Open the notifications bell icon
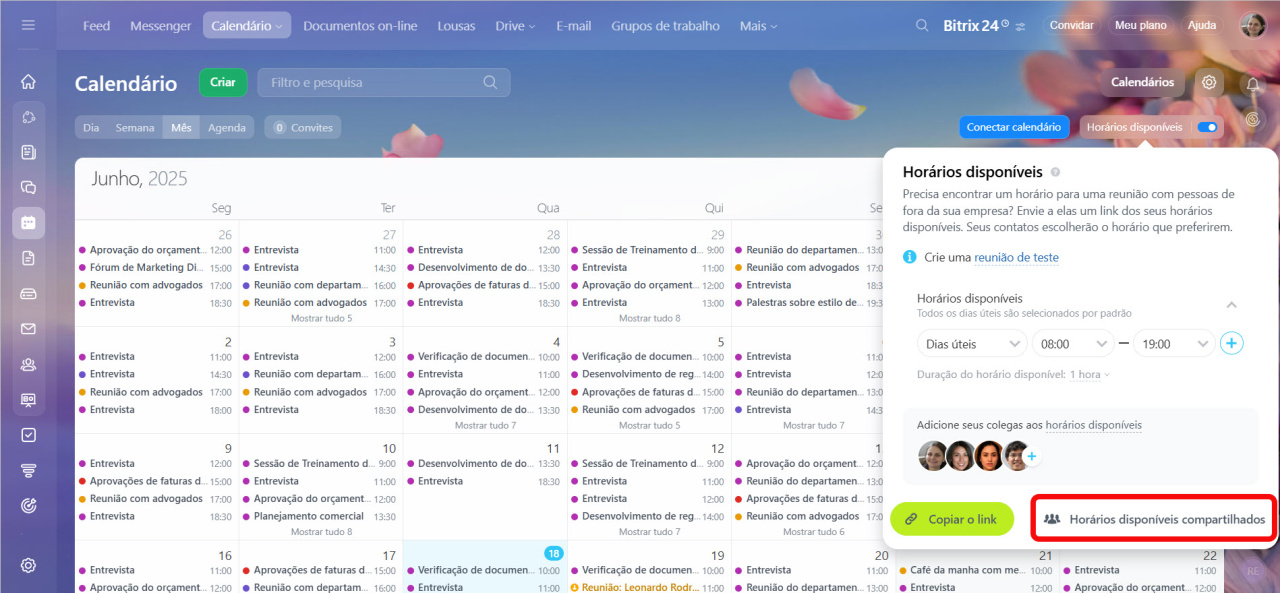This screenshot has width=1280, height=593. coord(1253,84)
